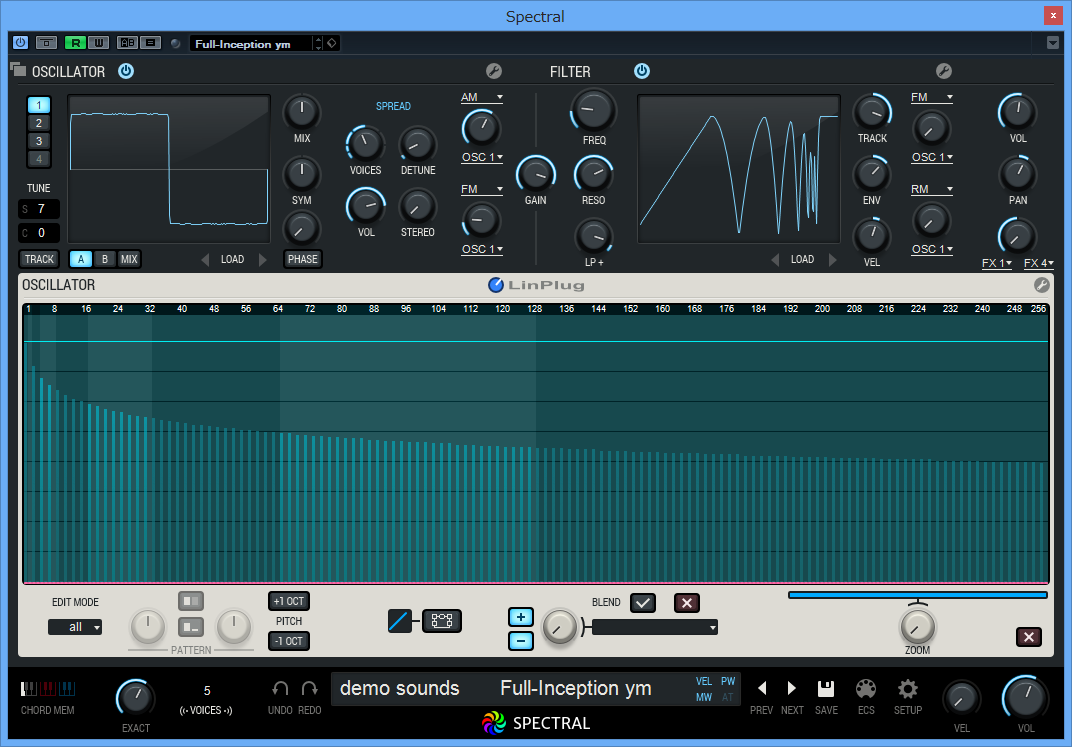Viewport: 1072px width, 747px height.
Task: Load previous oscillator waveform with left arrow
Action: (205, 260)
